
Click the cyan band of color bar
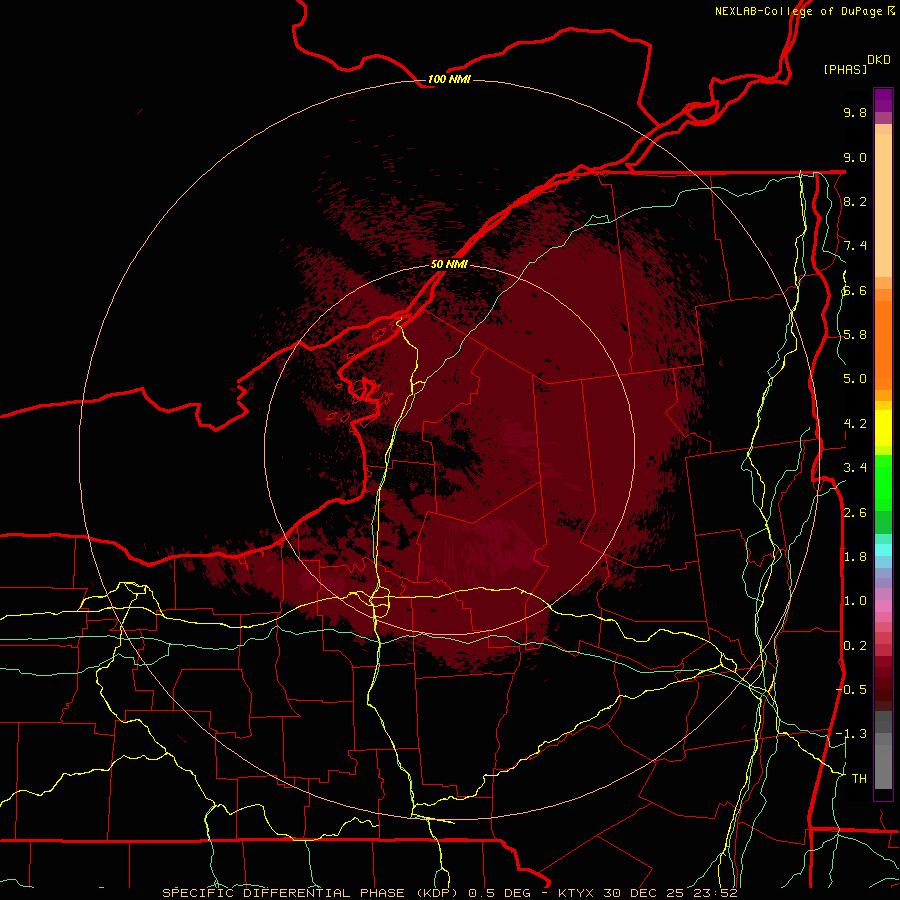click(x=883, y=550)
